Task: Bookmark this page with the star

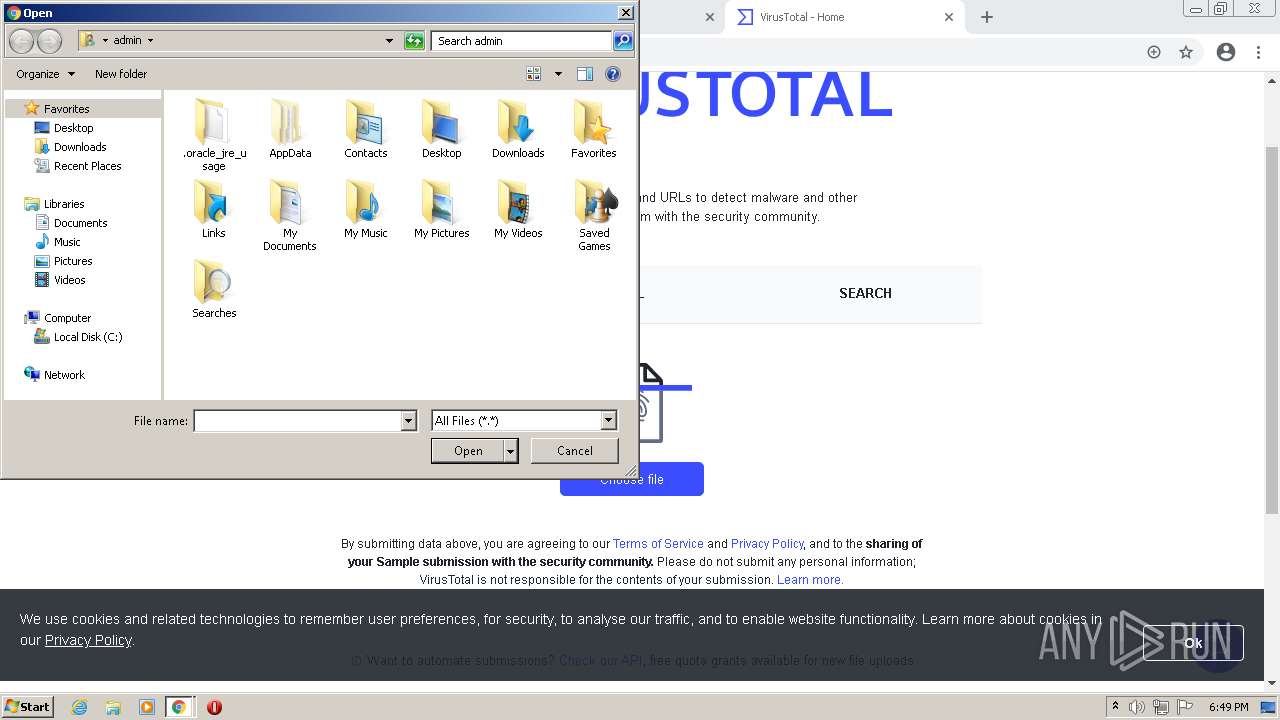Action: [1186, 52]
